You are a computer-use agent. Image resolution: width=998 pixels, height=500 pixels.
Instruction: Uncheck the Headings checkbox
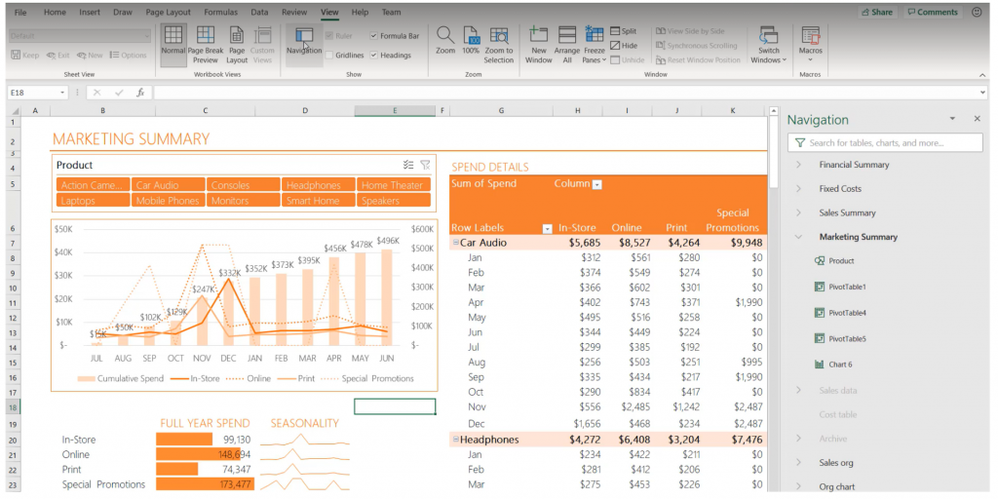374,56
